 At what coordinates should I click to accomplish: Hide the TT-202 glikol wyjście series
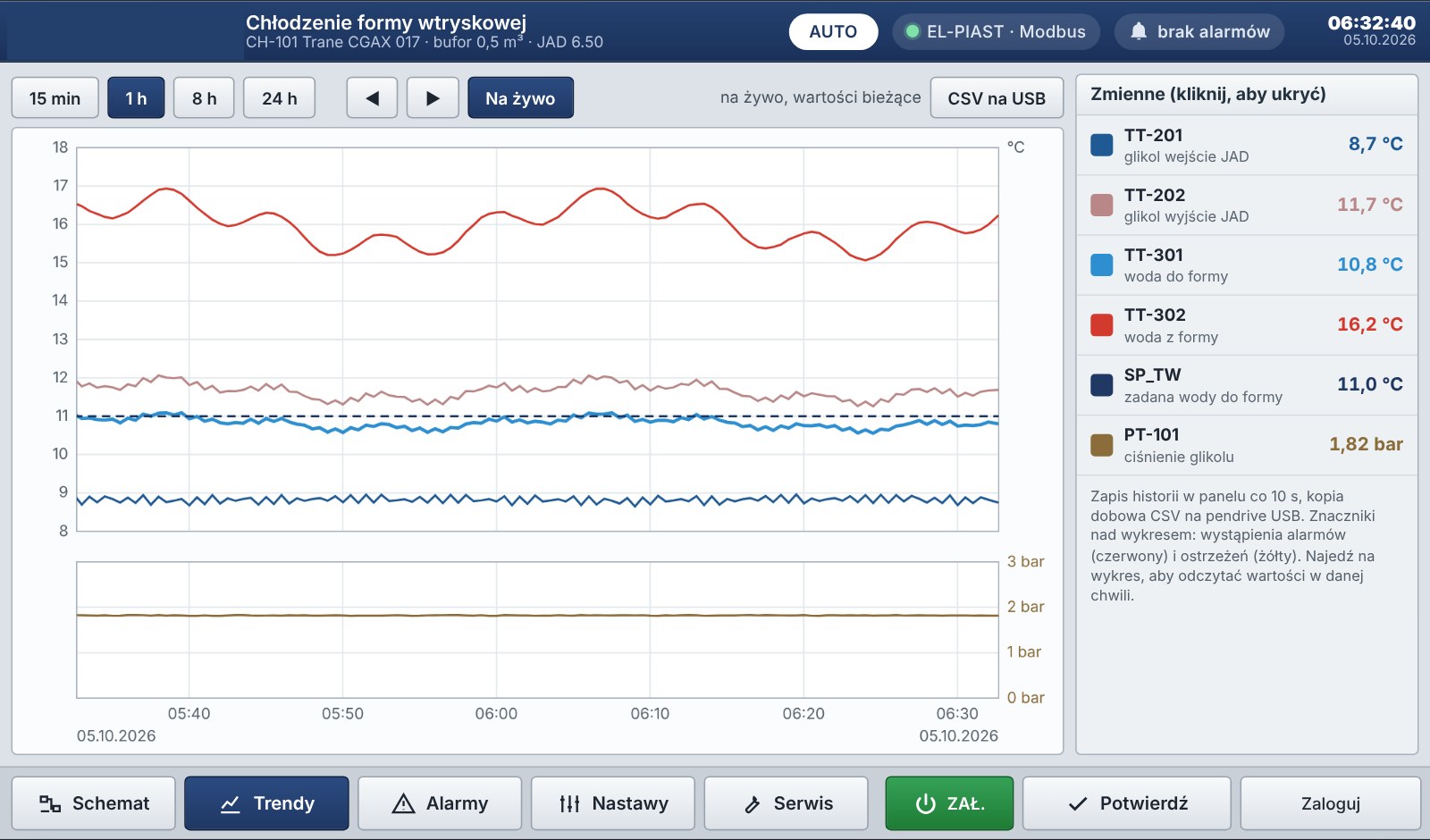click(x=1247, y=205)
